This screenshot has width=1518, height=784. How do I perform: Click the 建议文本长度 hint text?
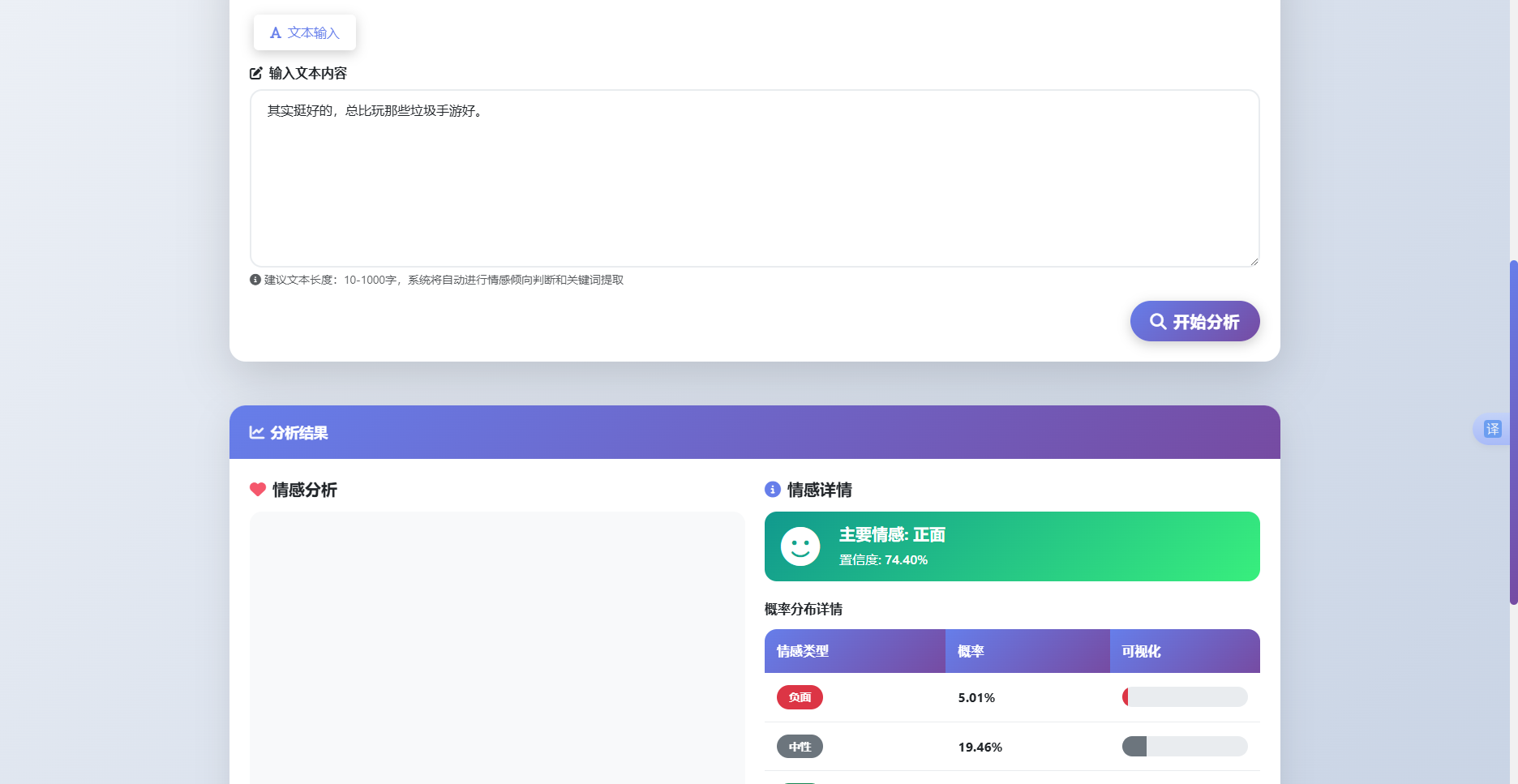click(x=444, y=280)
